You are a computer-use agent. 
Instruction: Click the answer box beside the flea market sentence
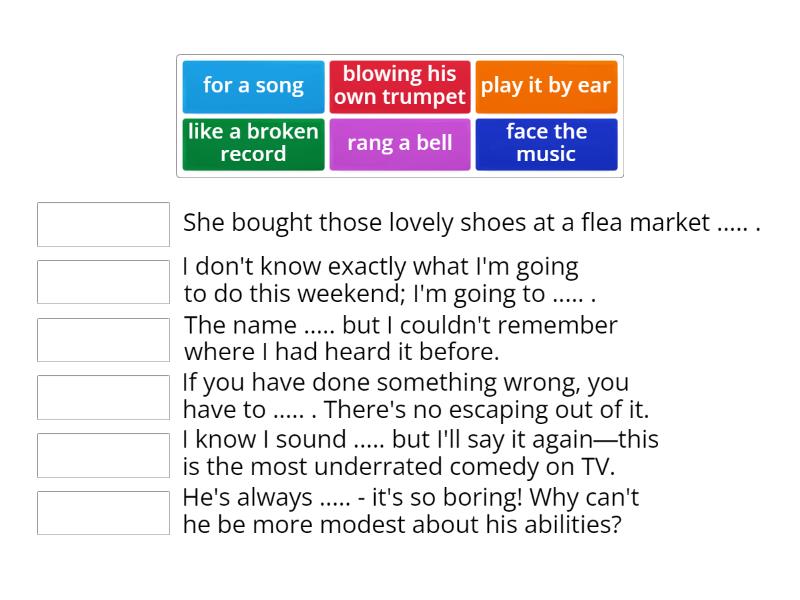(103, 224)
